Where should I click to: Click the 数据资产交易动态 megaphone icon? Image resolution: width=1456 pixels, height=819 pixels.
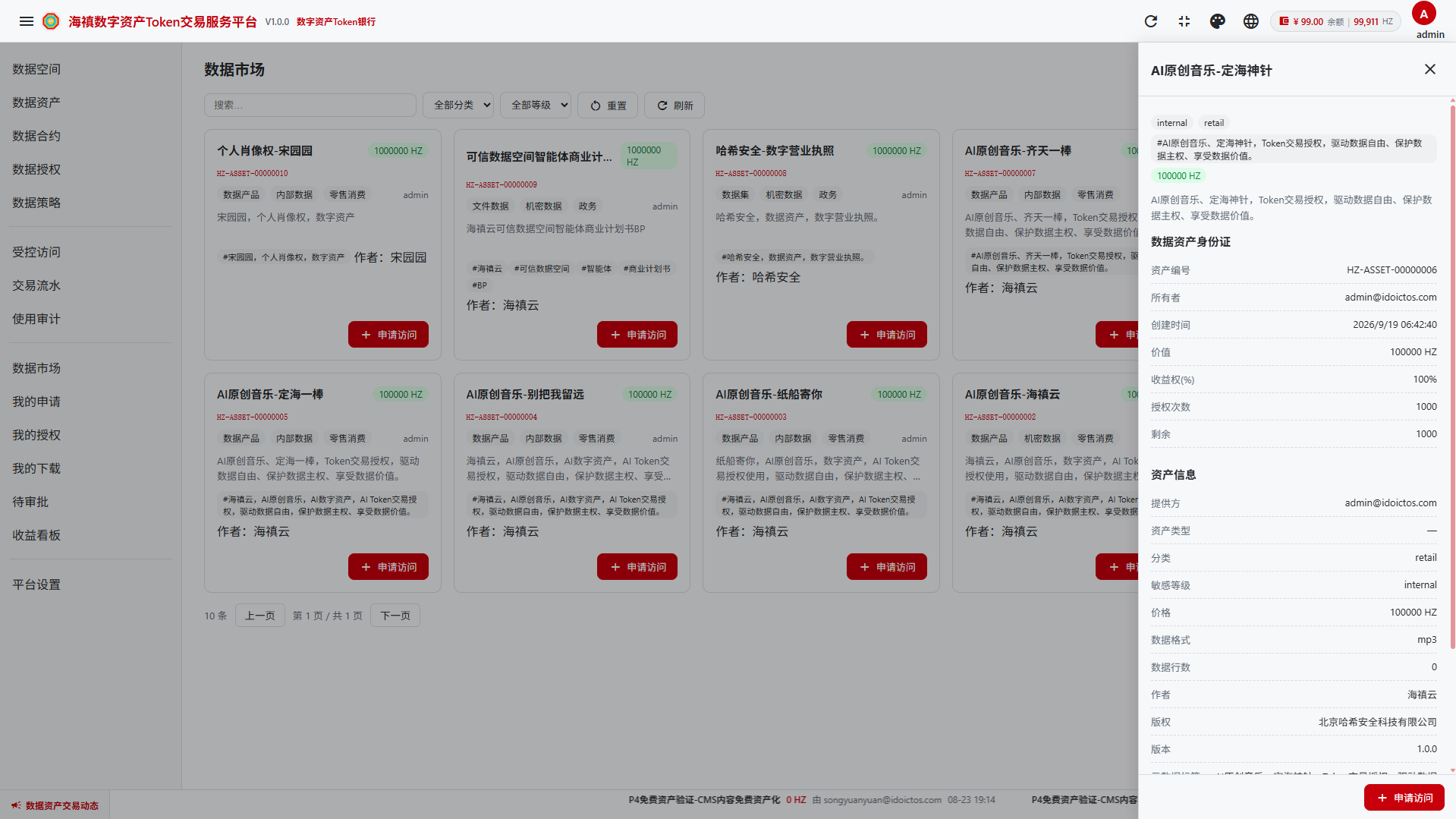(16, 805)
